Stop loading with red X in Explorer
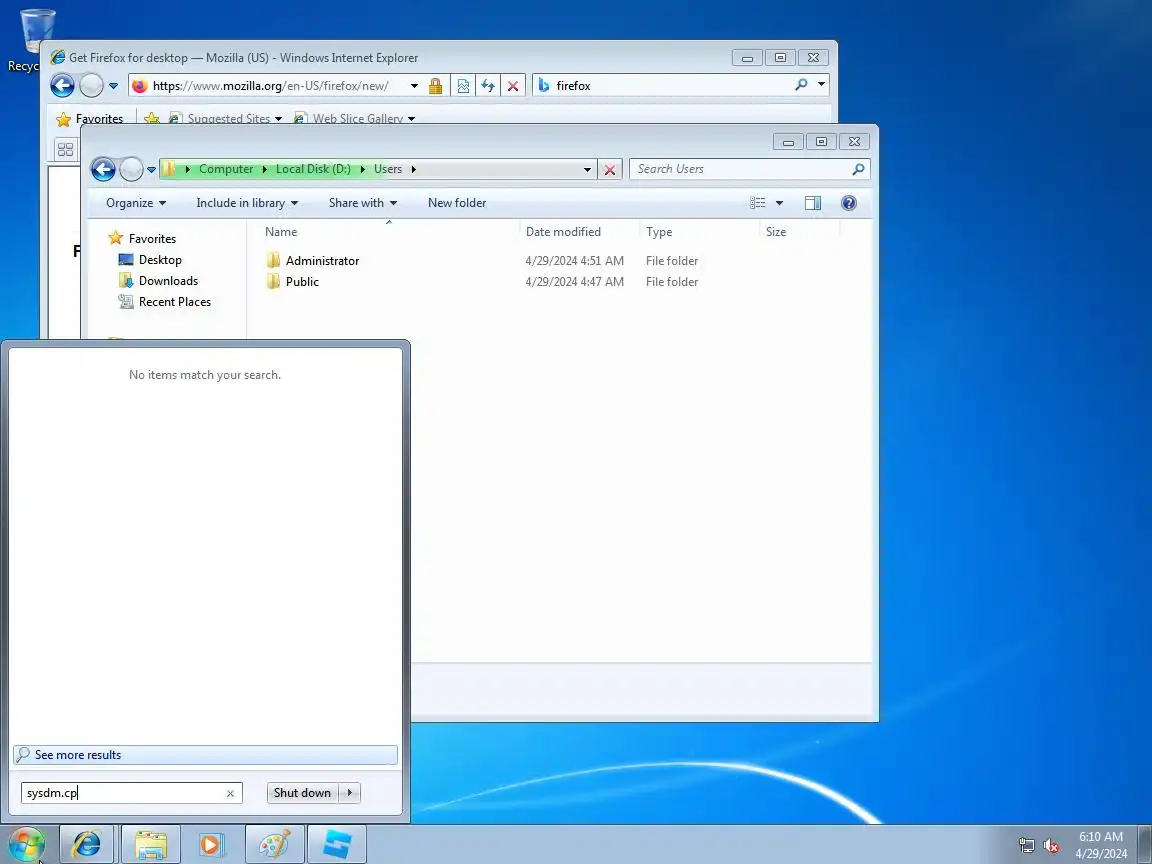The image size is (1152, 864). [610, 170]
